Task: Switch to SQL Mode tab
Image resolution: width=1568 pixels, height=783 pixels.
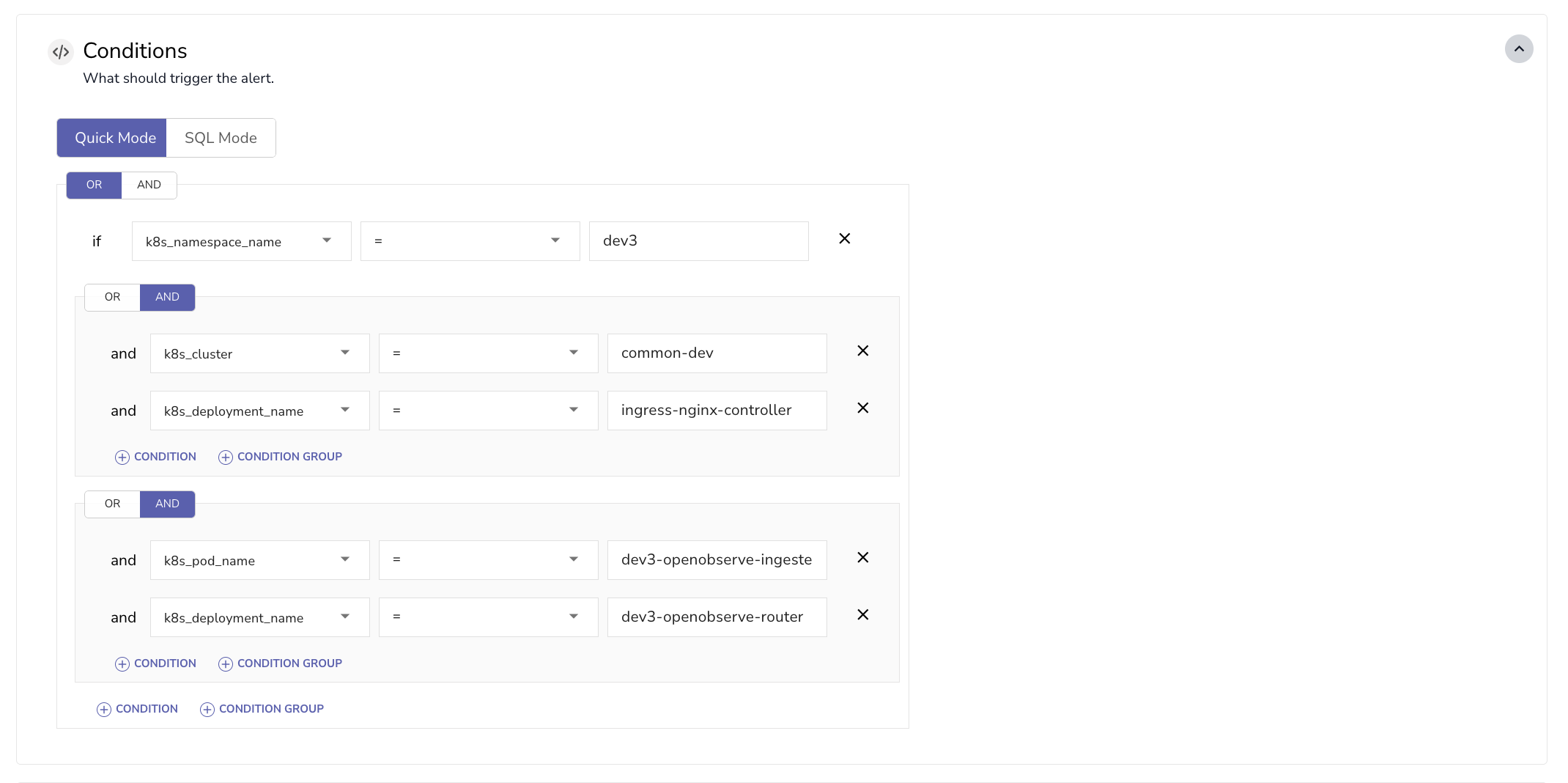Action: pyautogui.click(x=221, y=138)
